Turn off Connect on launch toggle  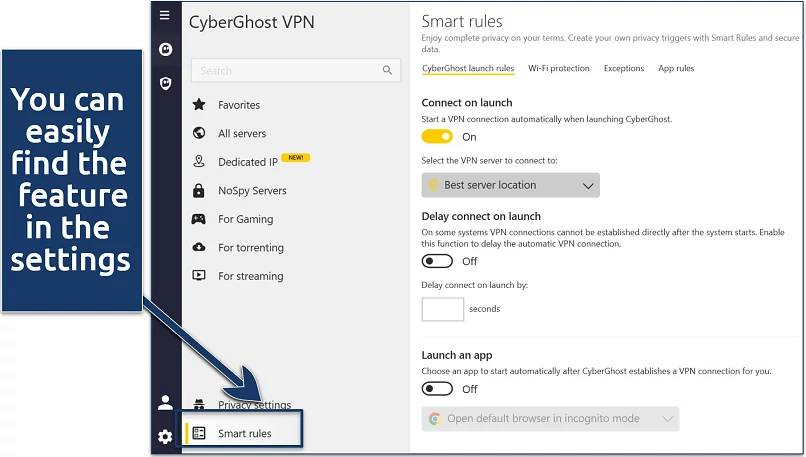pos(437,137)
